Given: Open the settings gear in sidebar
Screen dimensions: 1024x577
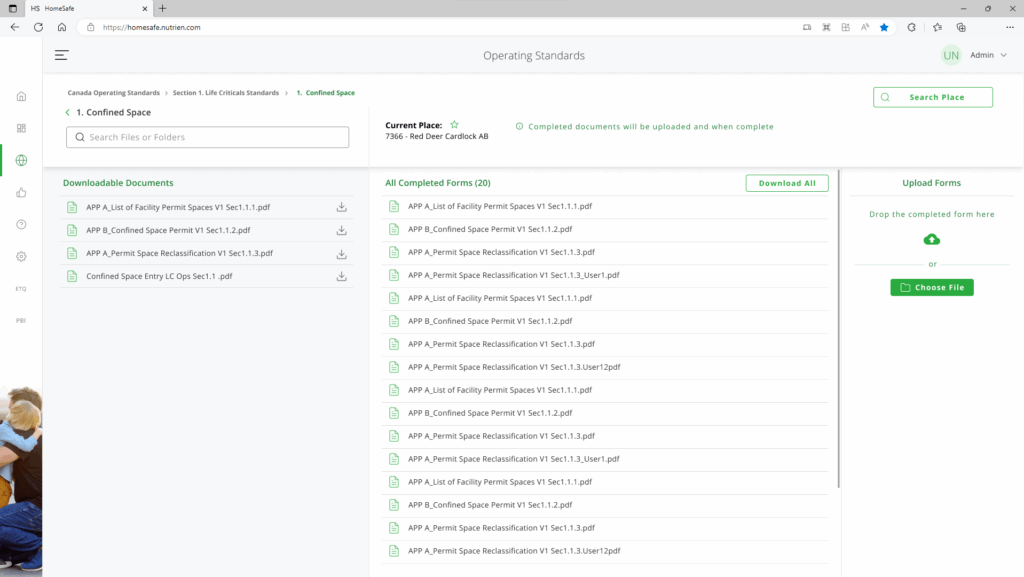Looking at the screenshot, I should point(21,256).
